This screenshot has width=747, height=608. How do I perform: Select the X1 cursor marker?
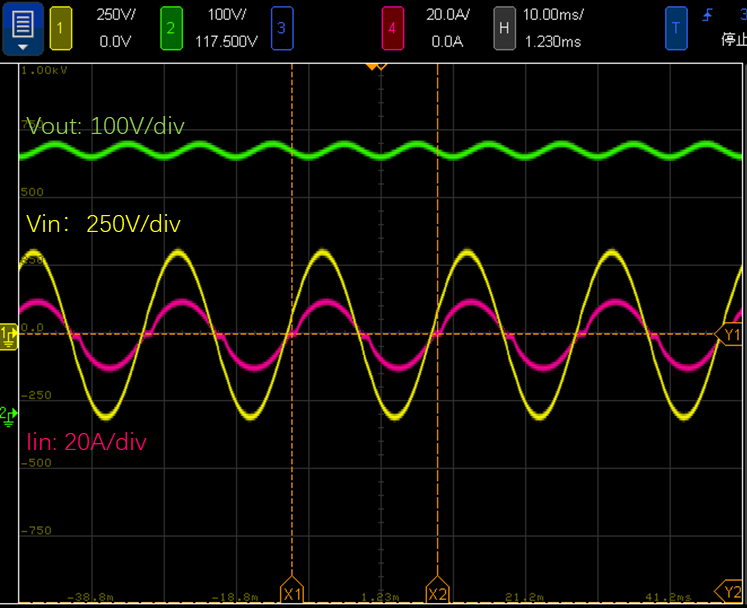coord(292,592)
